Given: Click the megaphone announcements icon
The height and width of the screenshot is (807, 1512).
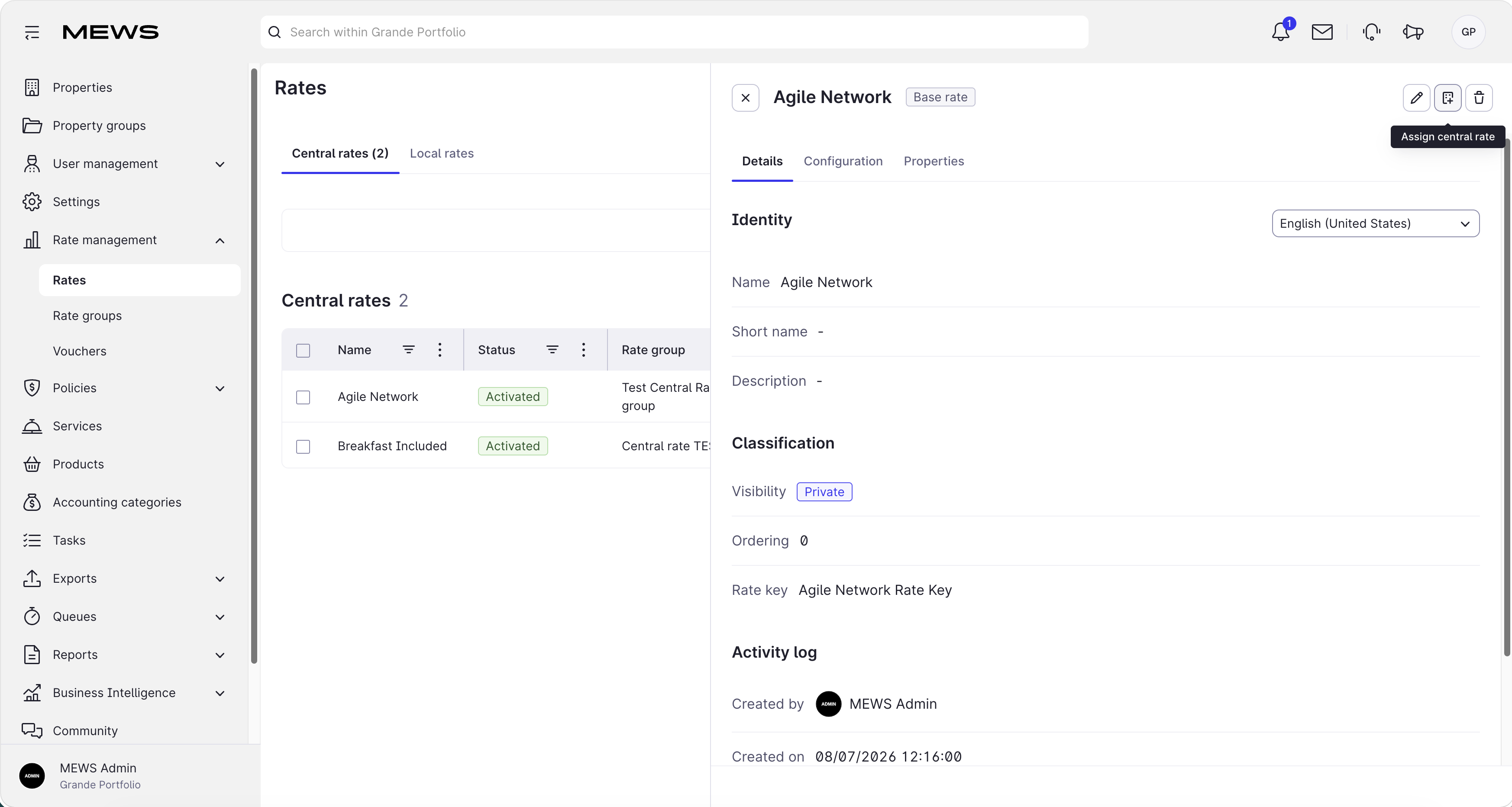Looking at the screenshot, I should (1413, 32).
